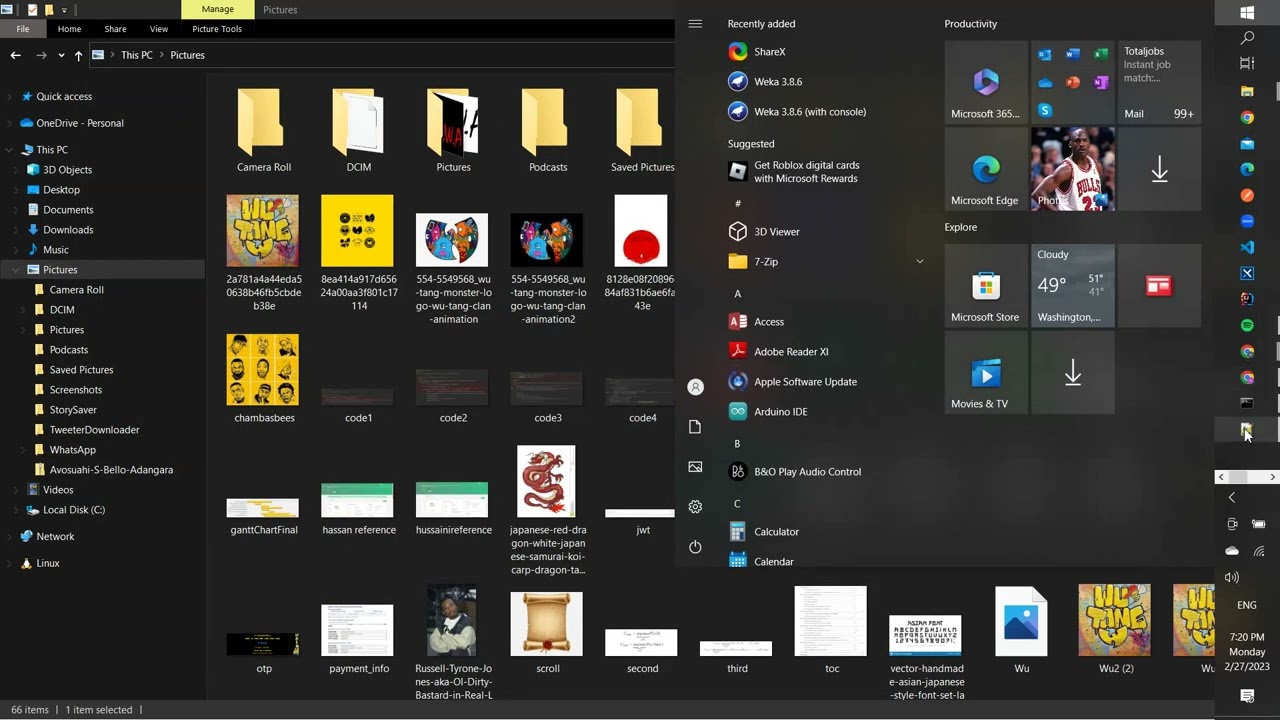1280x720 pixels.
Task: Open the Picture Tools tab
Action: (217, 29)
